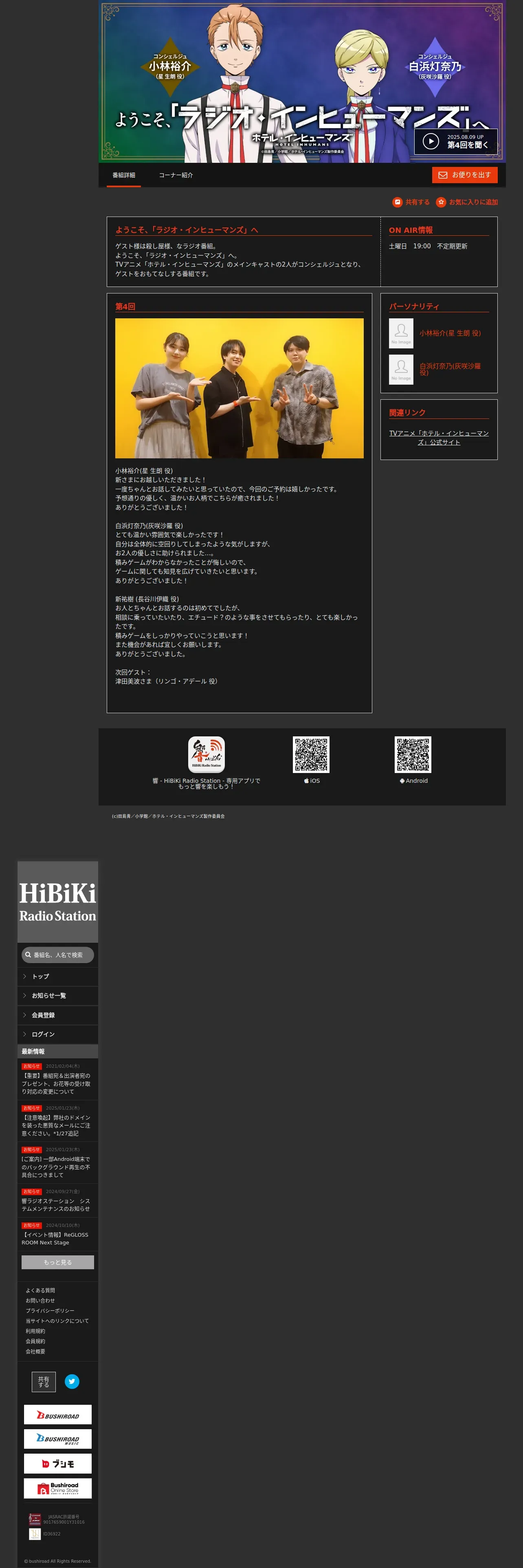Open the Bushiroad Online Store banner

pos(58,1488)
